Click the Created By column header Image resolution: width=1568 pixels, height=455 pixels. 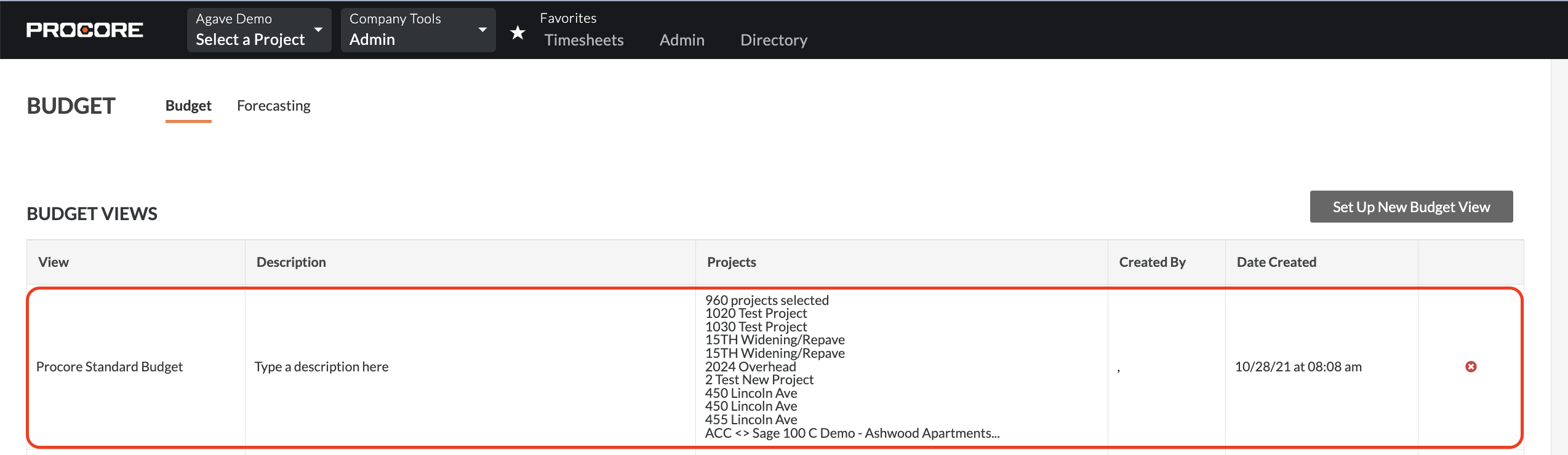pyautogui.click(x=1151, y=263)
